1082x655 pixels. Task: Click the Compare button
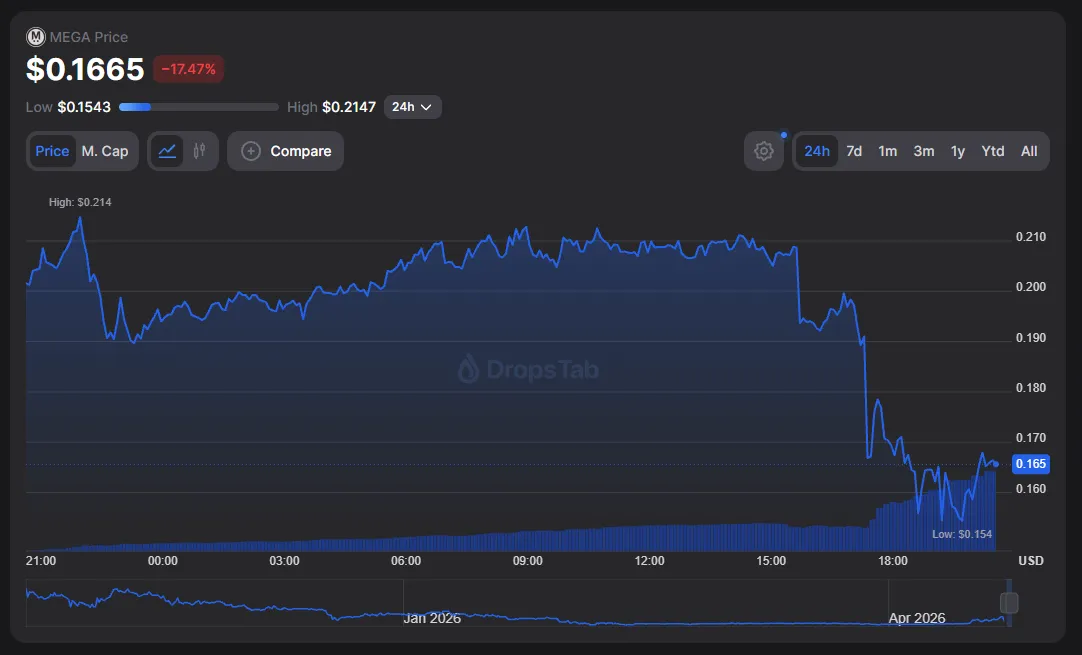click(x=286, y=151)
